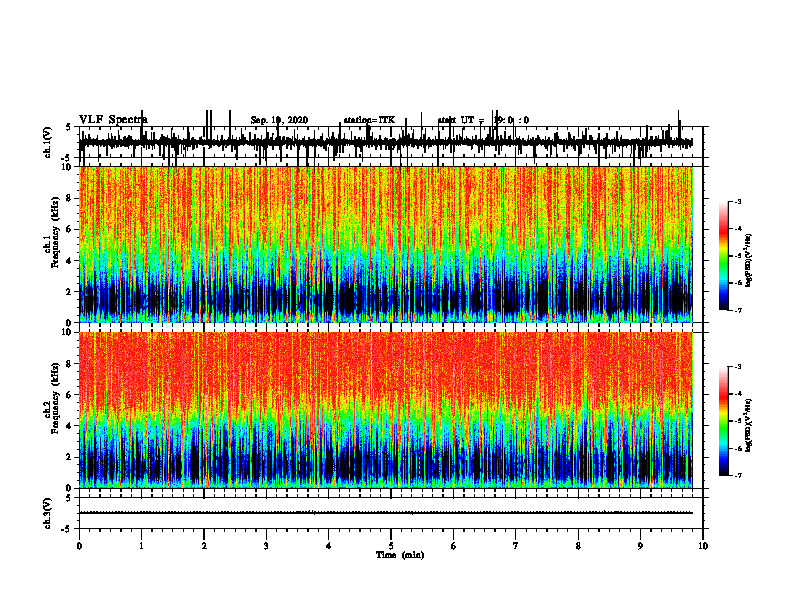Click the '8' kHz tick of ch.1 spectrogram
The width and height of the screenshot is (792, 612).
[x=70, y=198]
